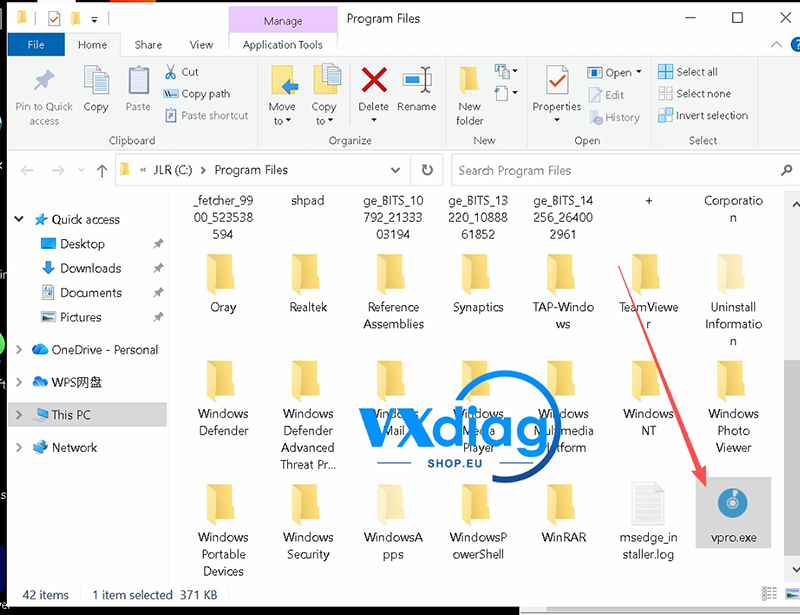Click Invert selection in ribbon
Image resolution: width=800 pixels, height=615 pixels.
(703, 115)
